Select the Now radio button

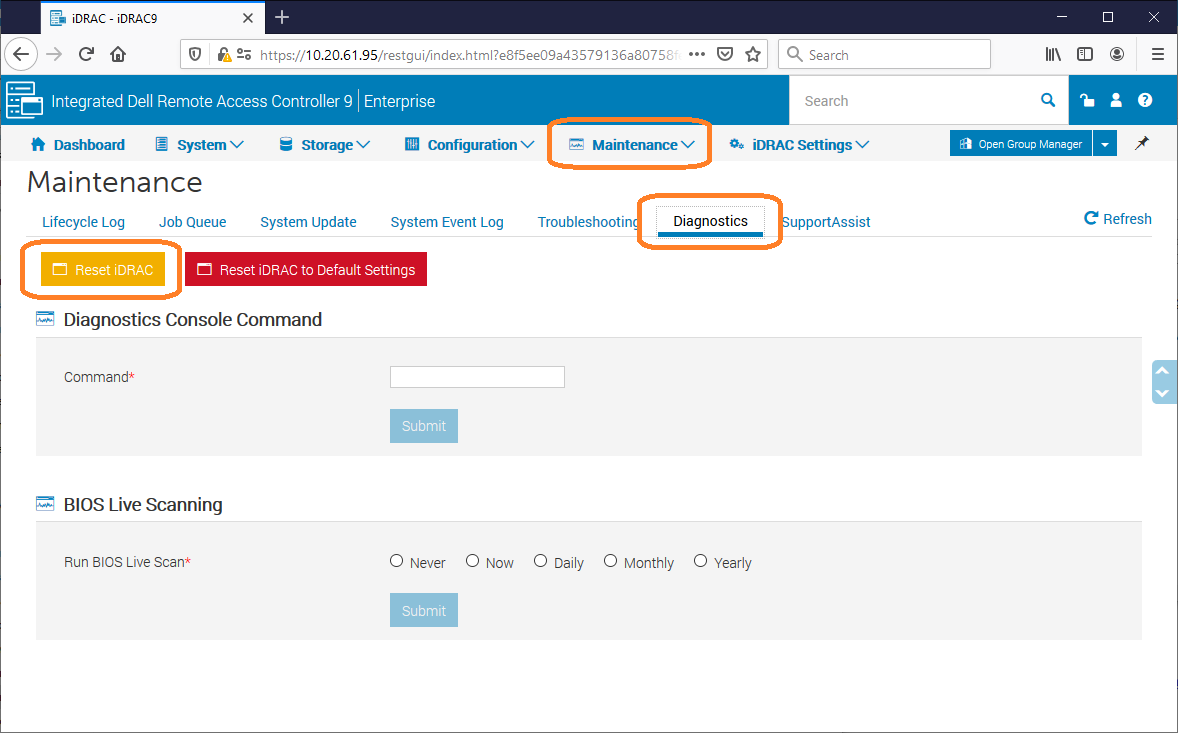[473, 561]
